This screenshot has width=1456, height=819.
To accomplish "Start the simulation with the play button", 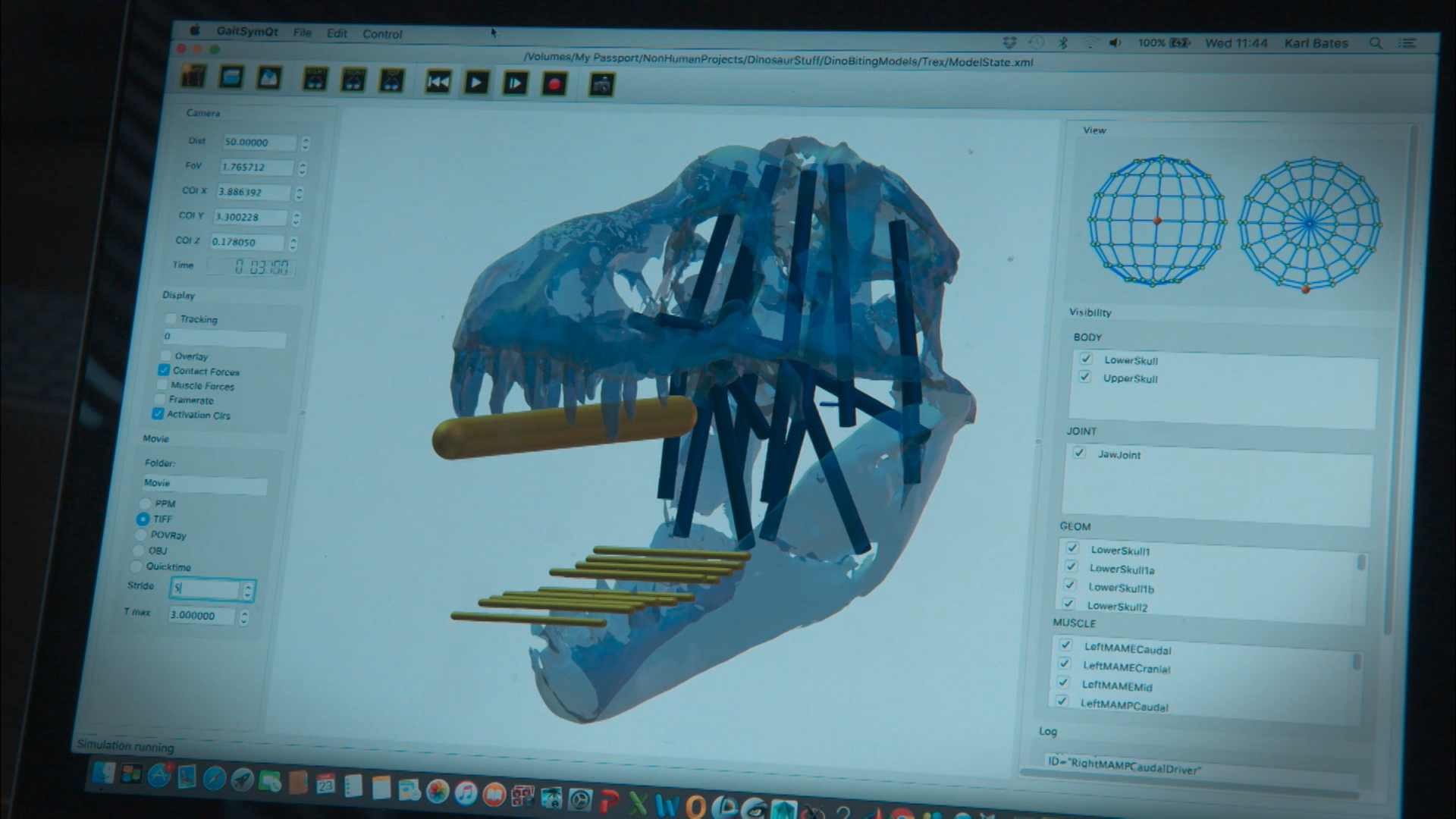I will (x=476, y=83).
